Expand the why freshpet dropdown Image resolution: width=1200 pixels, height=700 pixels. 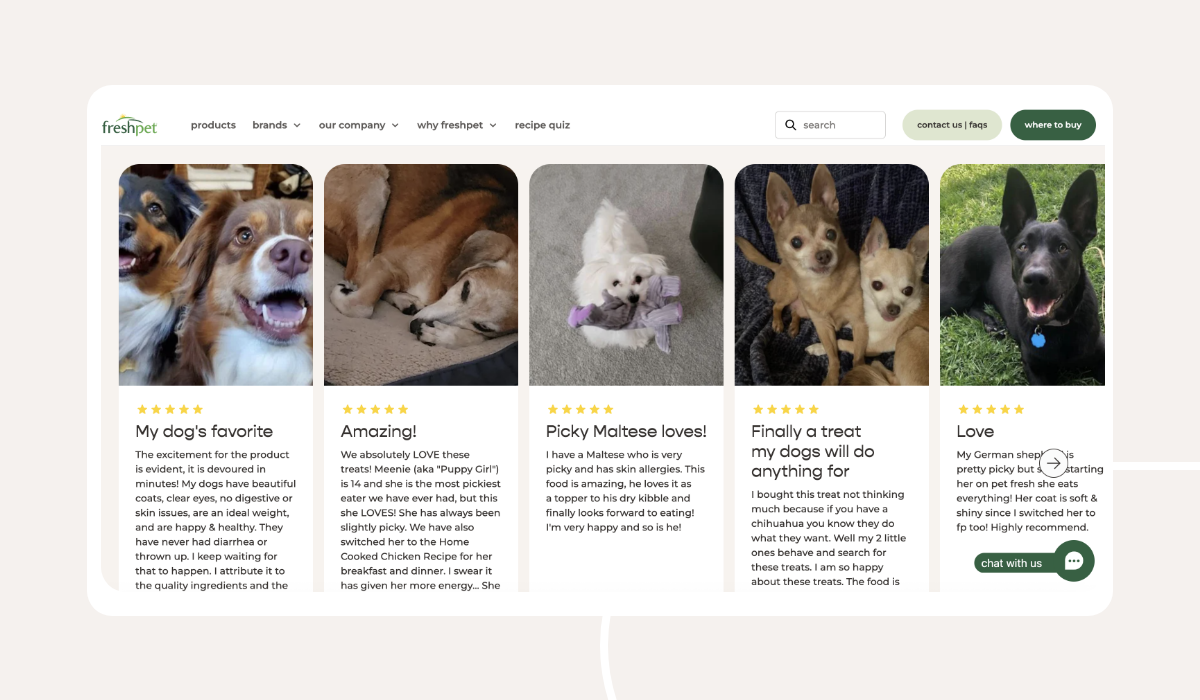[x=456, y=125]
